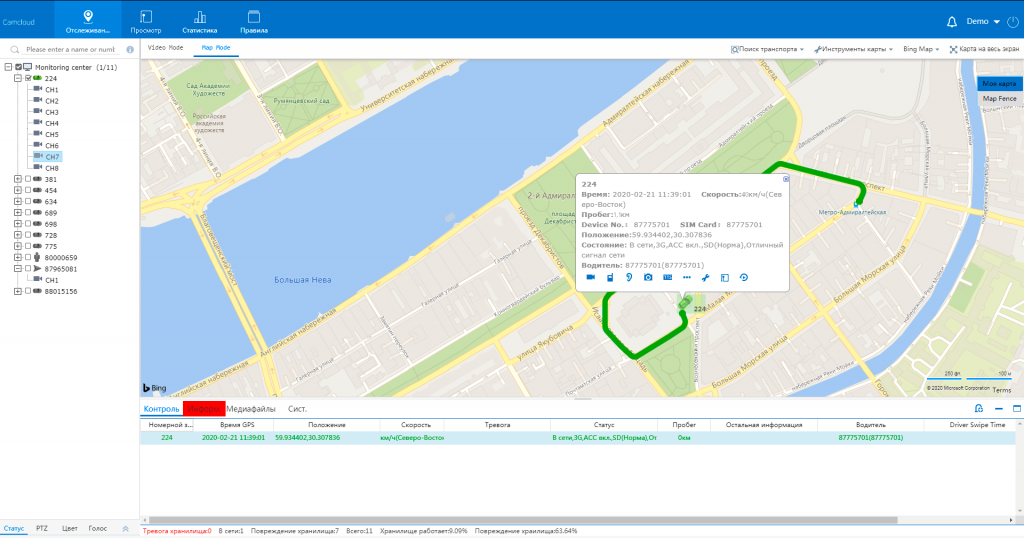Open live video from the vehicle popup

coord(590,277)
